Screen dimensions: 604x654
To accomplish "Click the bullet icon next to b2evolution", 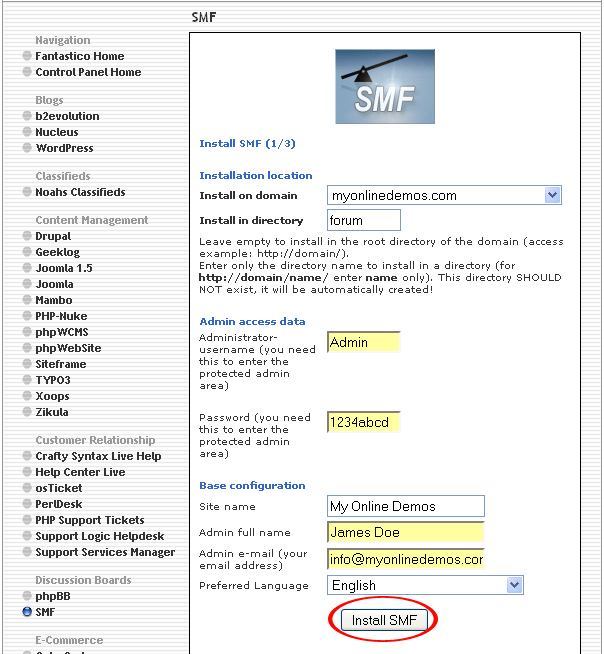I will (x=27, y=116).
